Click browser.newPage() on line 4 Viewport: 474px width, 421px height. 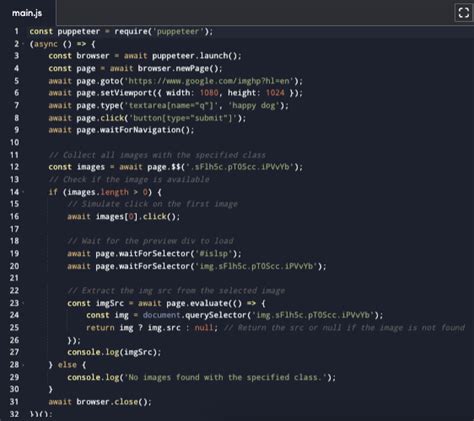pyautogui.click(x=177, y=68)
